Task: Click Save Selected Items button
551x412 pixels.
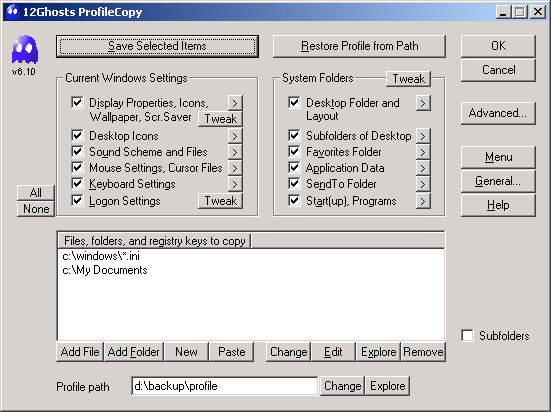Action: [157, 46]
